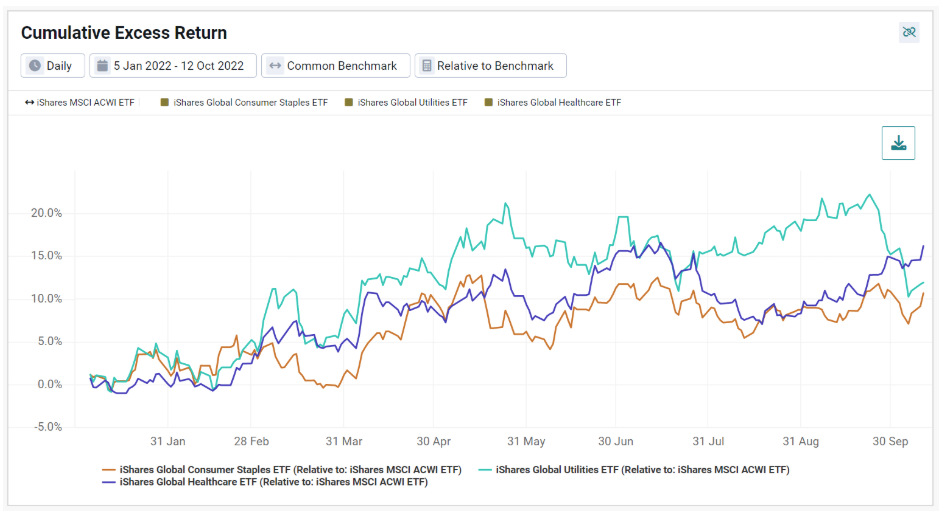This screenshot has width=940, height=513.
Task: Open the Common Benchmark selector
Action: [336, 65]
